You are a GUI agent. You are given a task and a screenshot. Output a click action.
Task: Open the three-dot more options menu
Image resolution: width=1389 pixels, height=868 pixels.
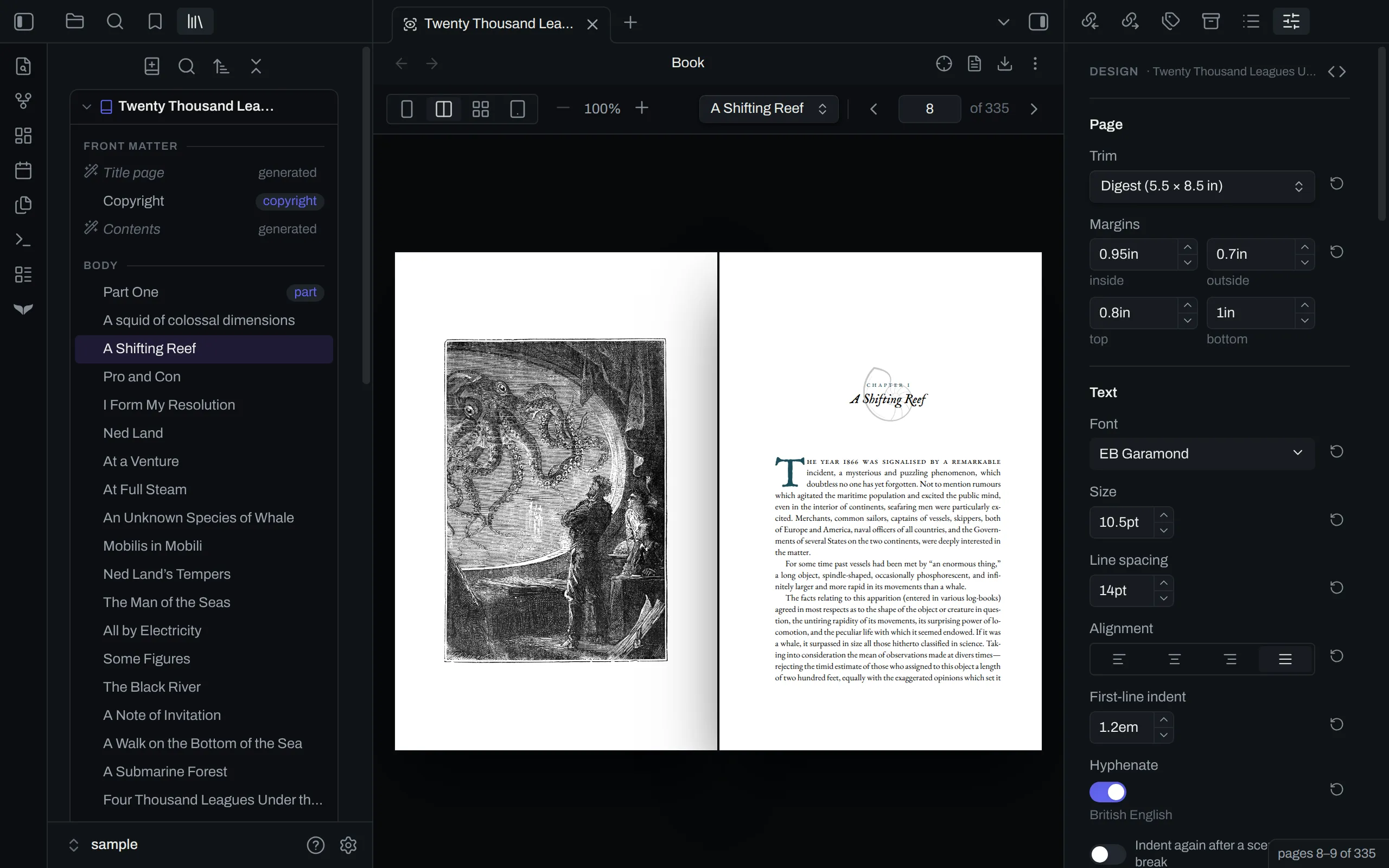pos(1035,63)
